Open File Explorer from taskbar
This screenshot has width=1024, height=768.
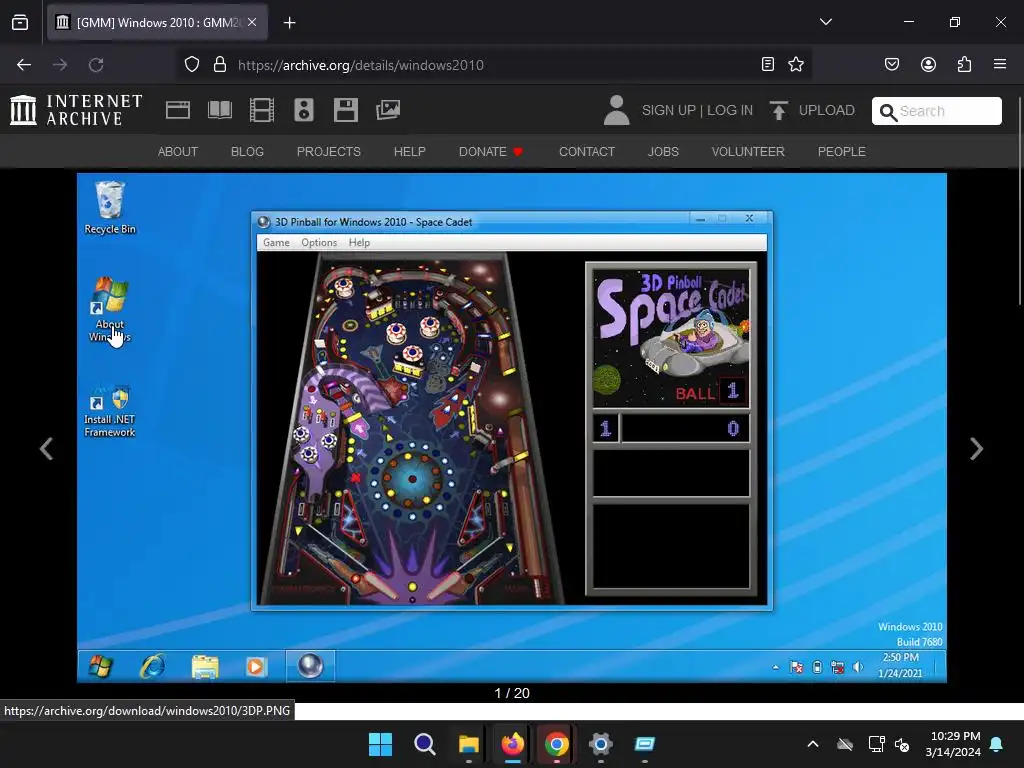[468, 744]
